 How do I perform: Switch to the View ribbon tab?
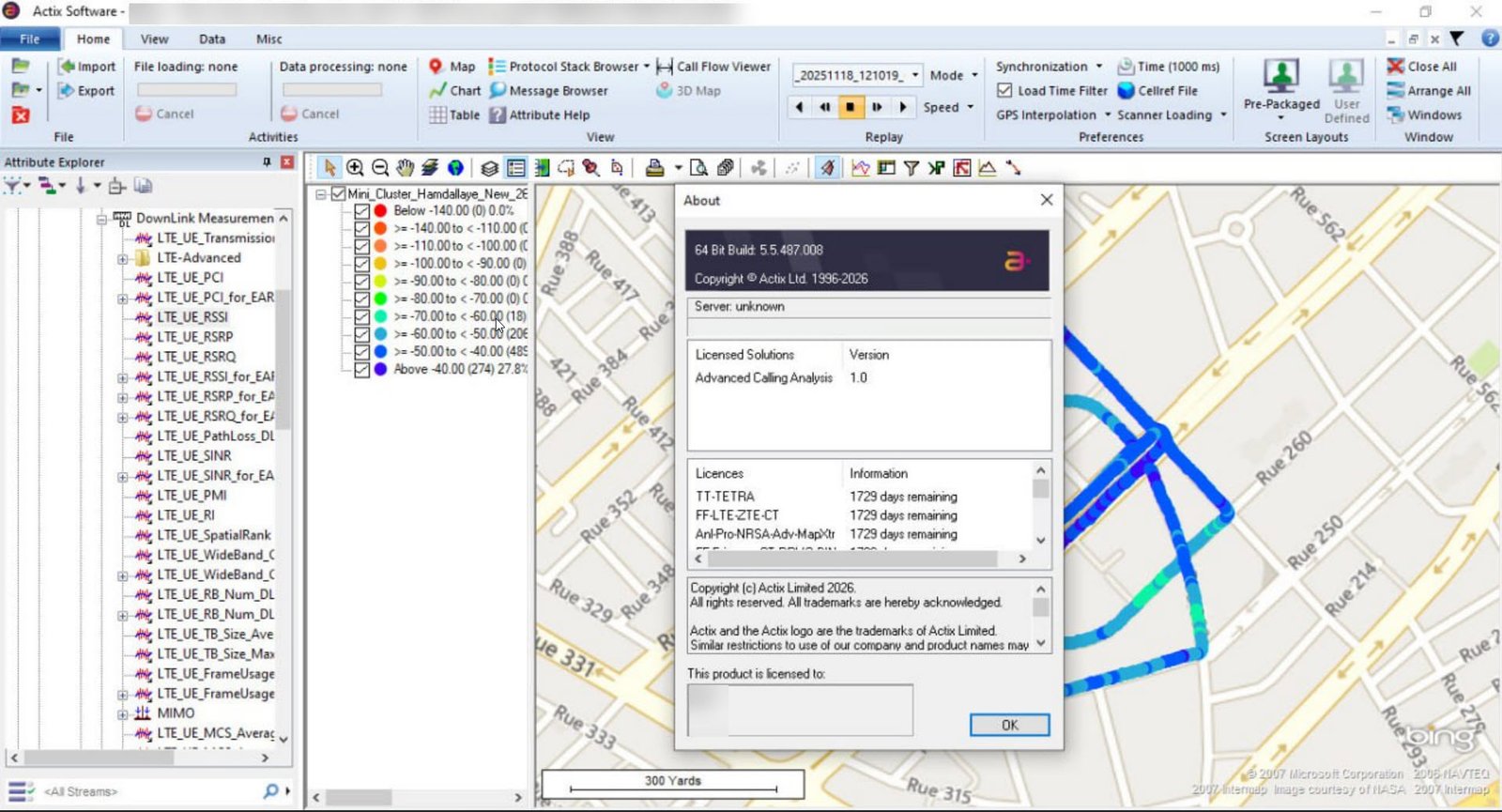tap(154, 38)
